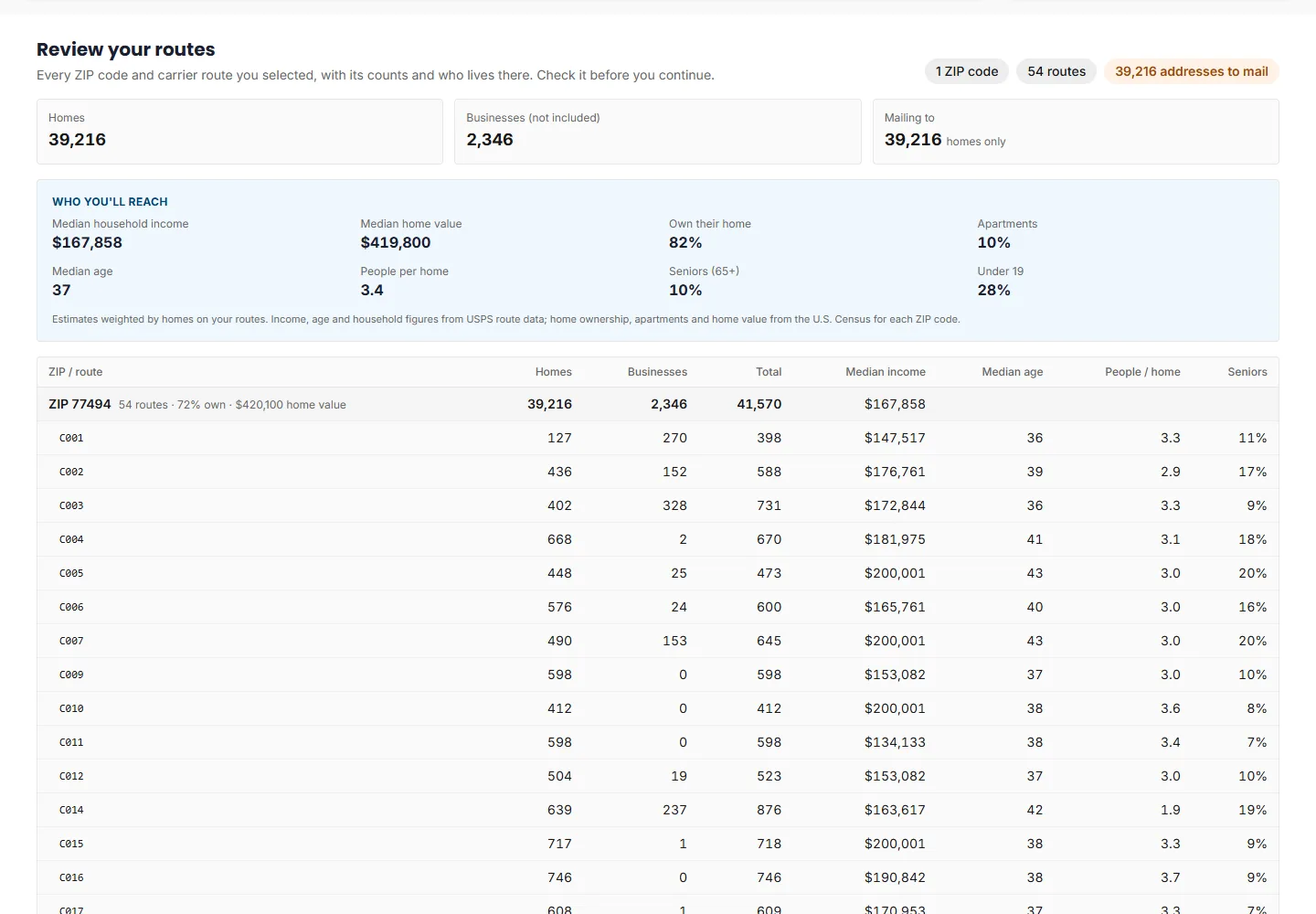The width and height of the screenshot is (1316, 914).
Task: Click route C001 in the table
Action: (71, 438)
